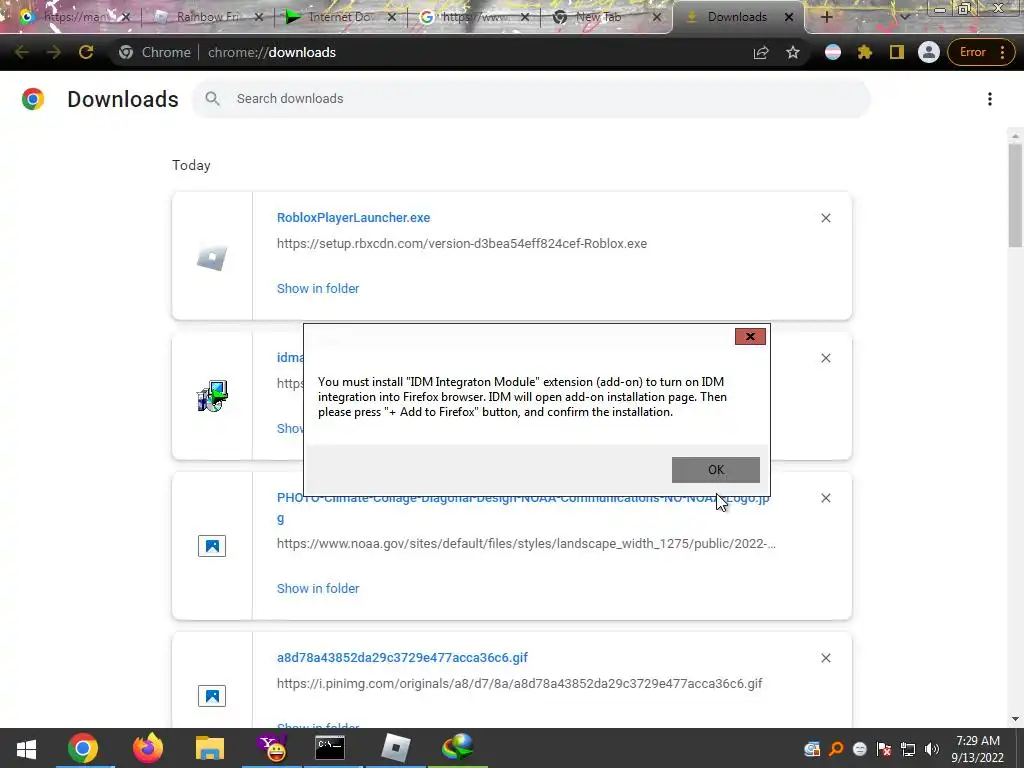The image size is (1024, 768).
Task: Switch to the Internet Do tab
Action: point(340,17)
